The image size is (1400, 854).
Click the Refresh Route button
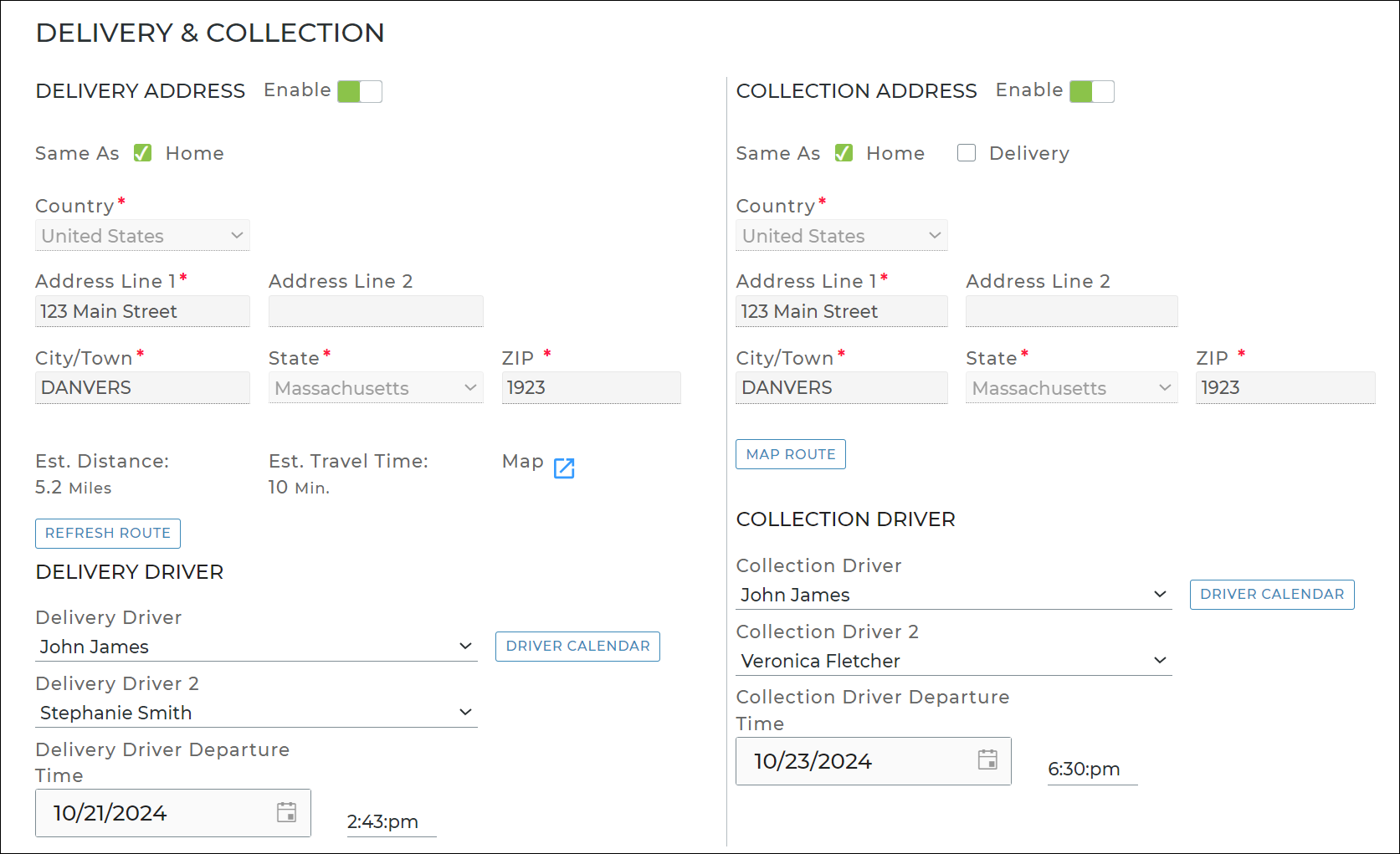point(108,534)
